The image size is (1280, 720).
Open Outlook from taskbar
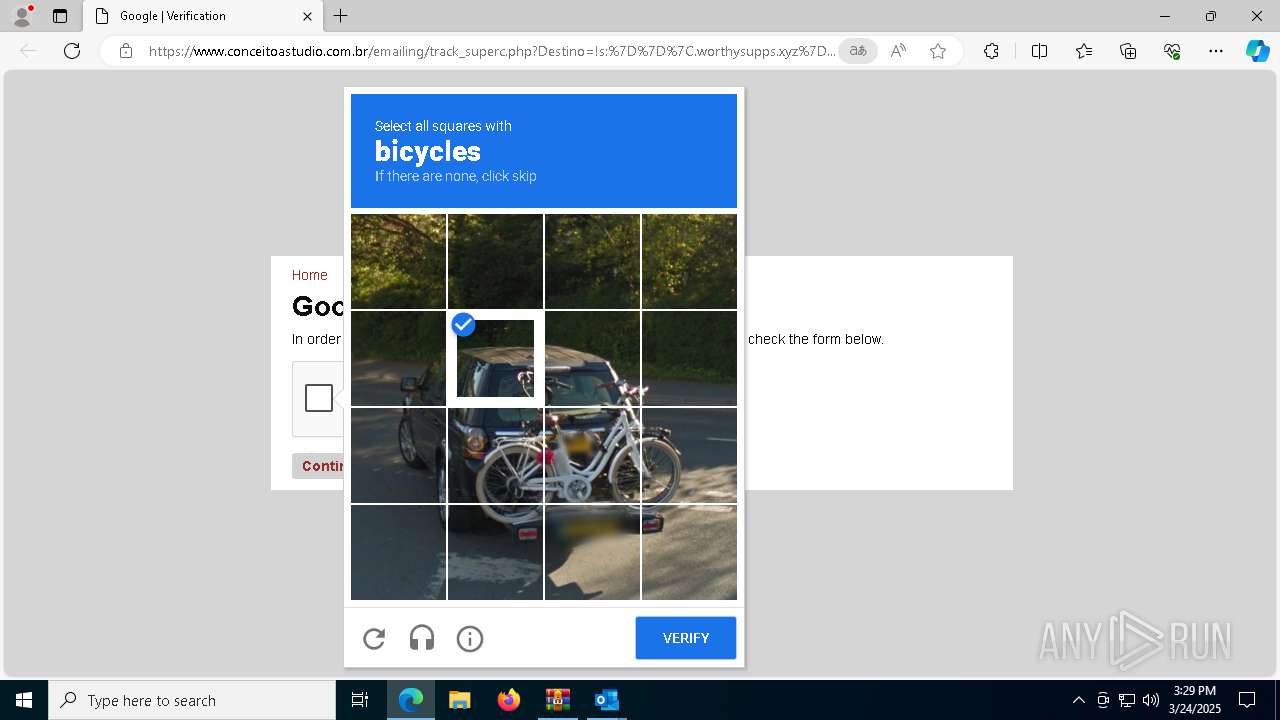(607, 700)
